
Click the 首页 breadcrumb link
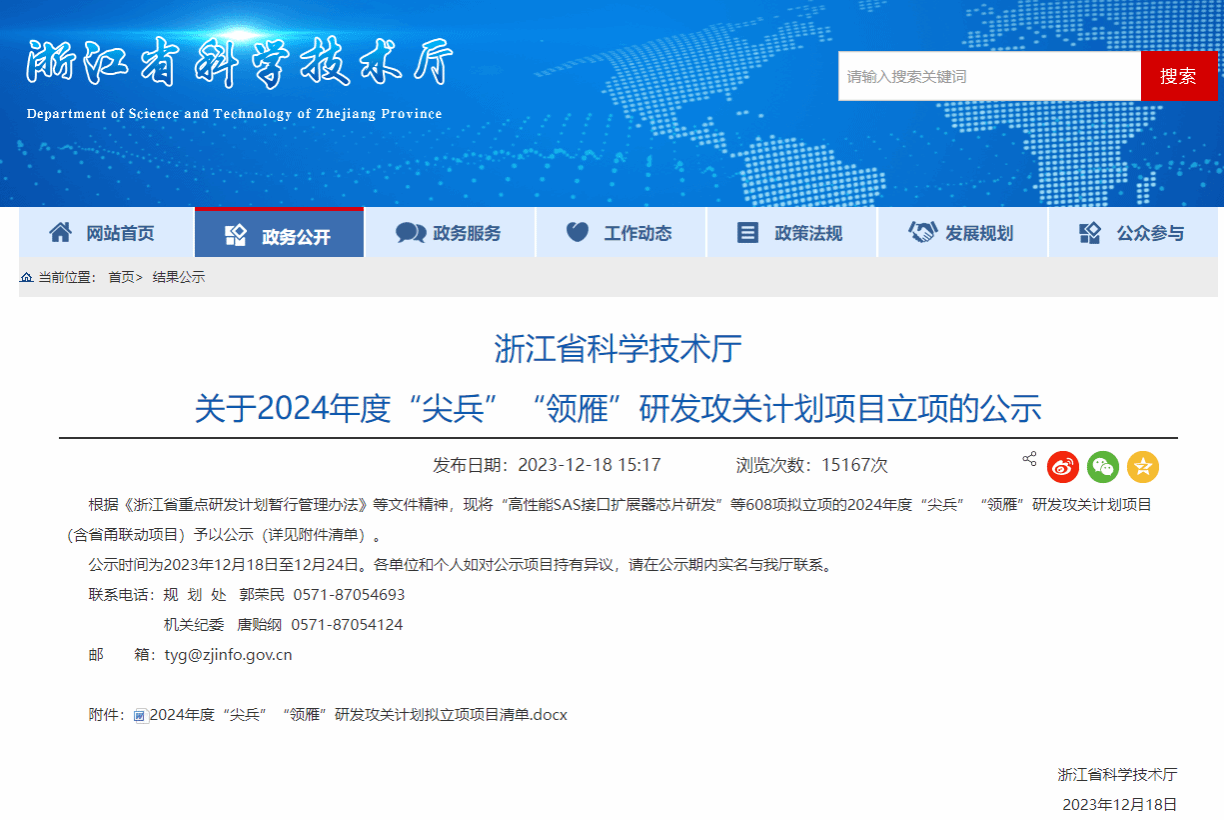122,277
